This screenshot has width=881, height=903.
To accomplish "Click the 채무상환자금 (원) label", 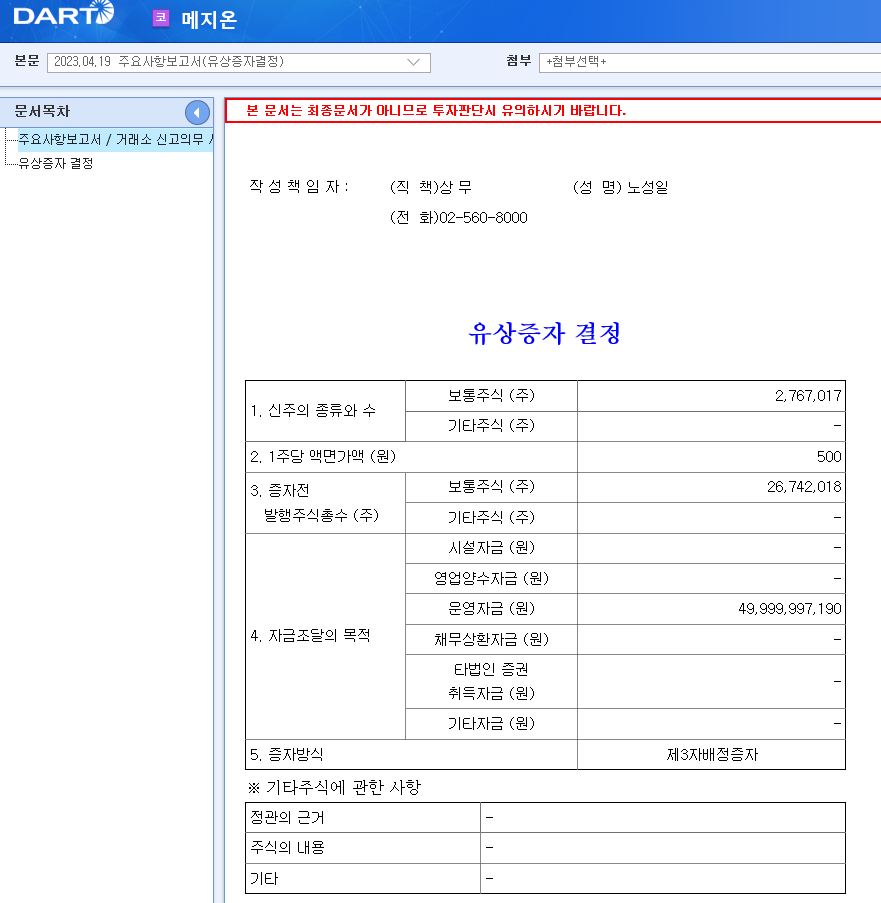I will 491,639.
